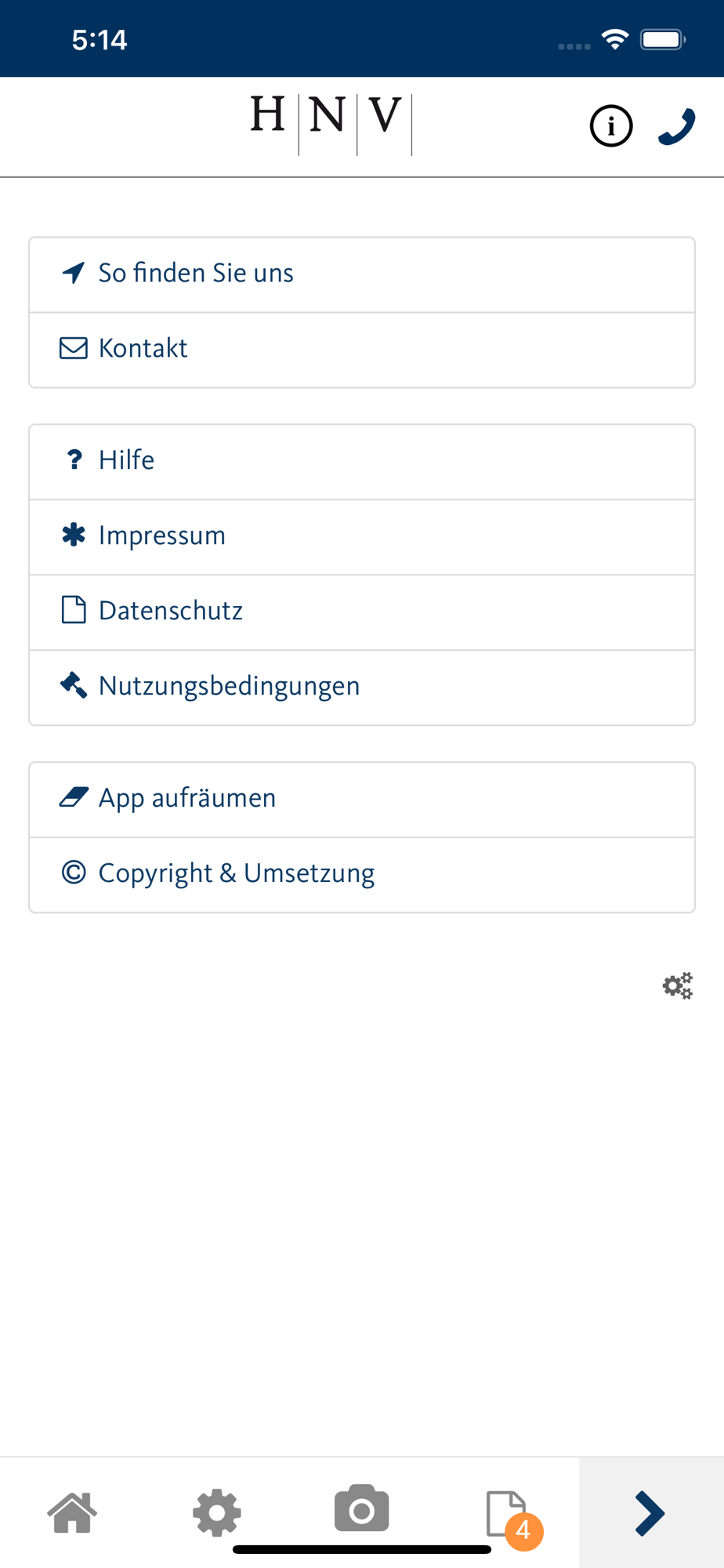Open the Hilfe entry
Viewport: 724px width, 1568px height.
[362, 462]
